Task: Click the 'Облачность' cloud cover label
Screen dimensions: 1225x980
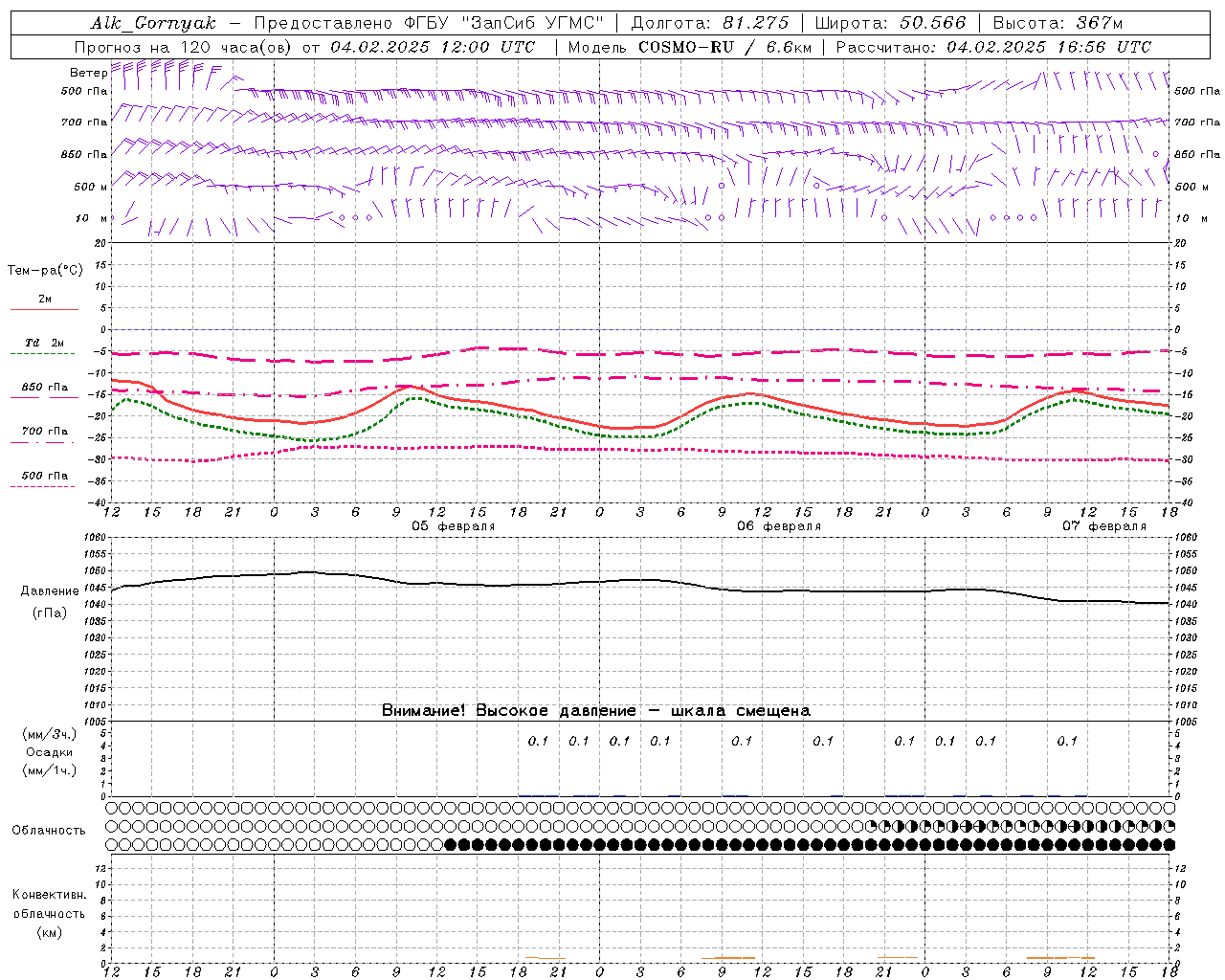Action: pyautogui.click(x=49, y=831)
